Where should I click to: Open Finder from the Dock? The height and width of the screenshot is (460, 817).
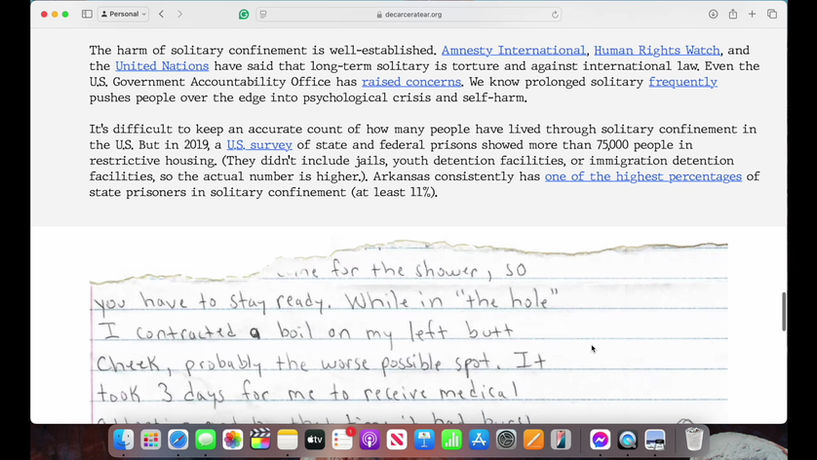click(x=123, y=440)
